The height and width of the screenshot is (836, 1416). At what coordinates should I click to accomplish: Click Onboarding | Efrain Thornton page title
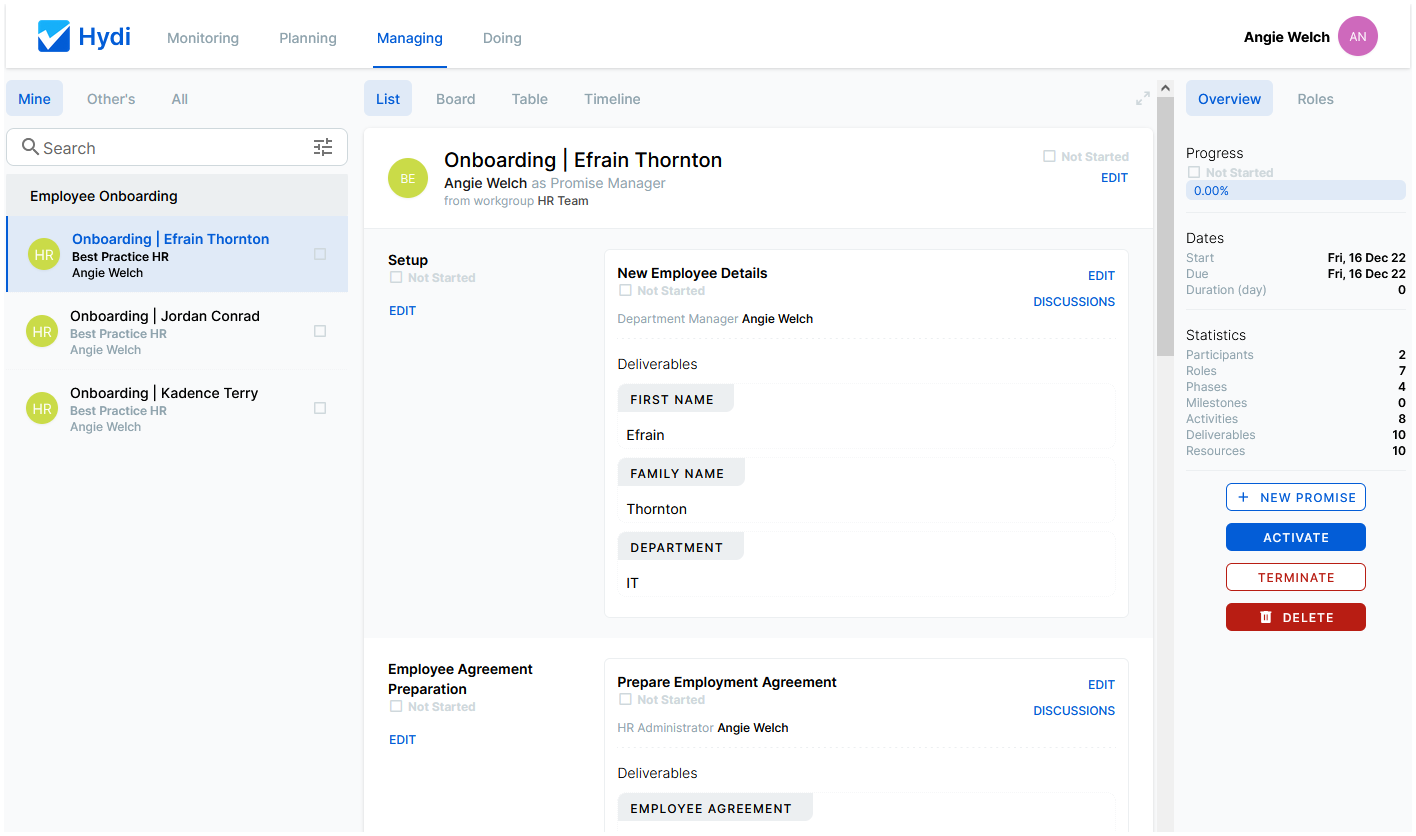pyautogui.click(x=583, y=160)
